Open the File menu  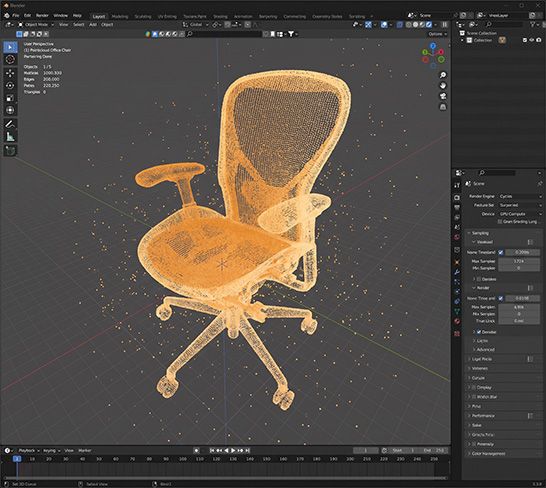point(16,16)
